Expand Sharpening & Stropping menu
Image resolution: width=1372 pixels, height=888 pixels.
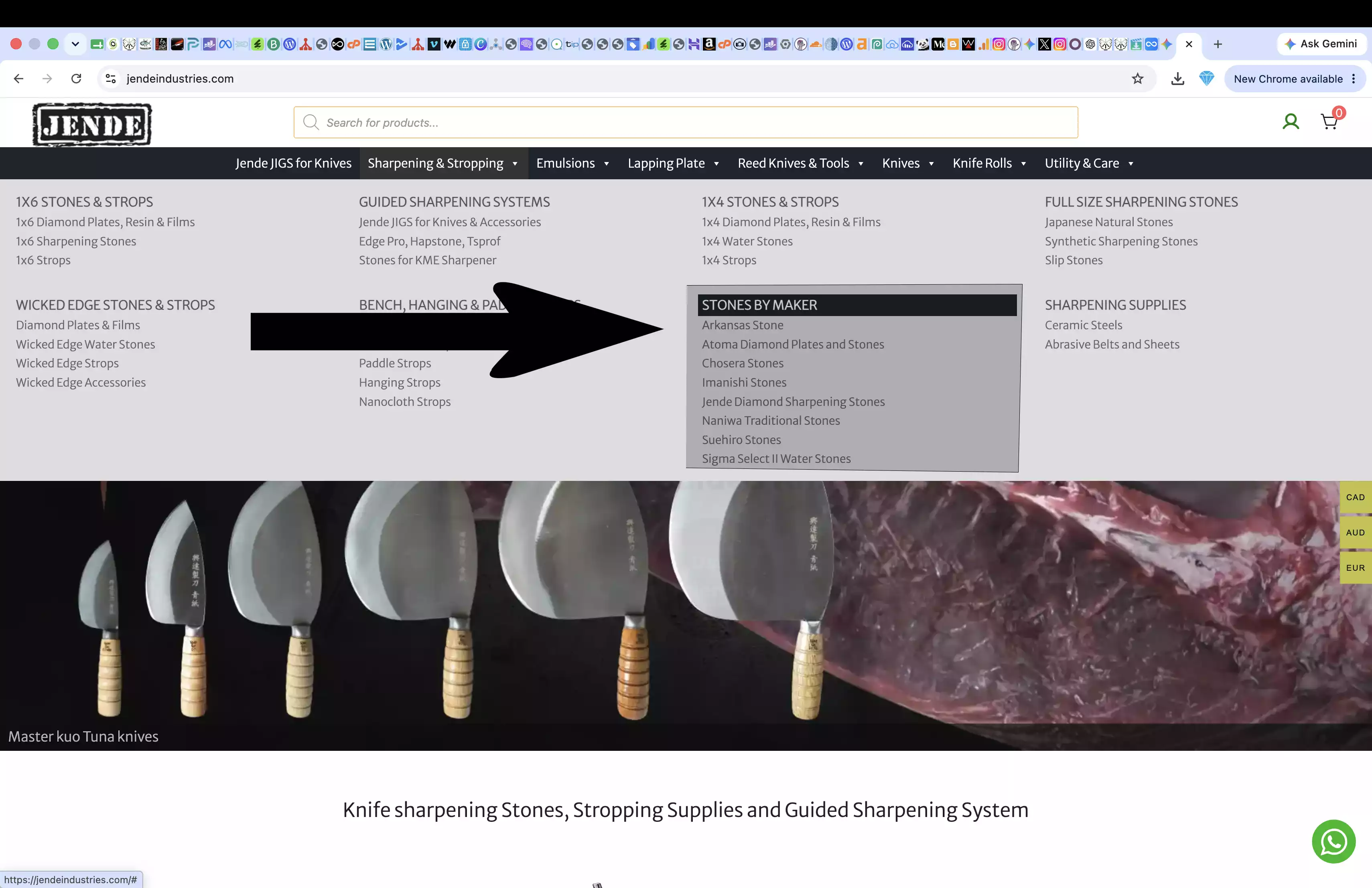point(443,163)
